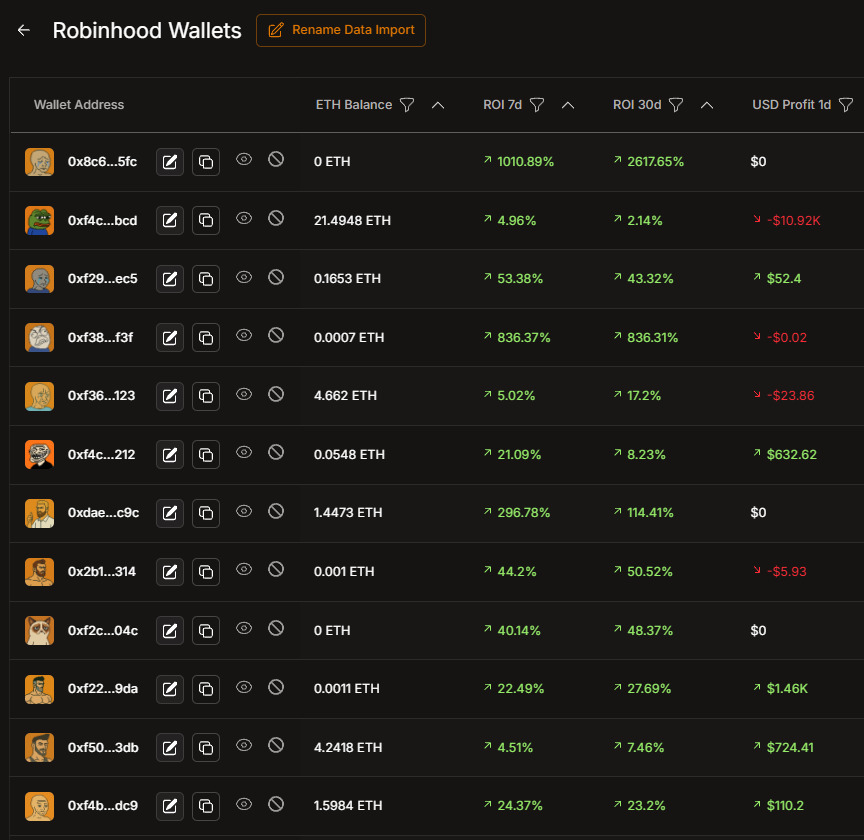Copy address of wallet 0xf38...f3f
Image resolution: width=864 pixels, height=840 pixels.
(206, 337)
